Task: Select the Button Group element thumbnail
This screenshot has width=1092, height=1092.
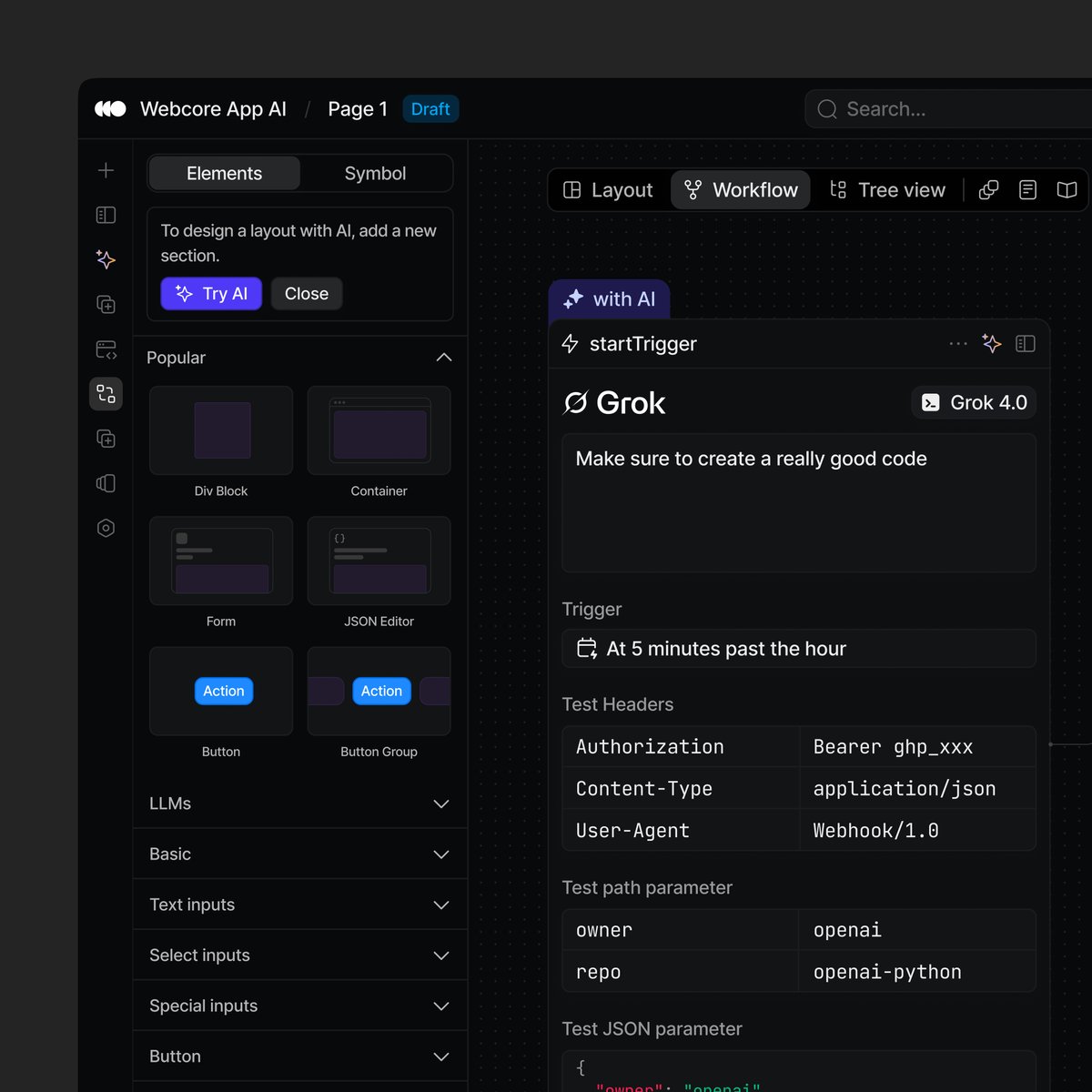Action: (x=379, y=691)
